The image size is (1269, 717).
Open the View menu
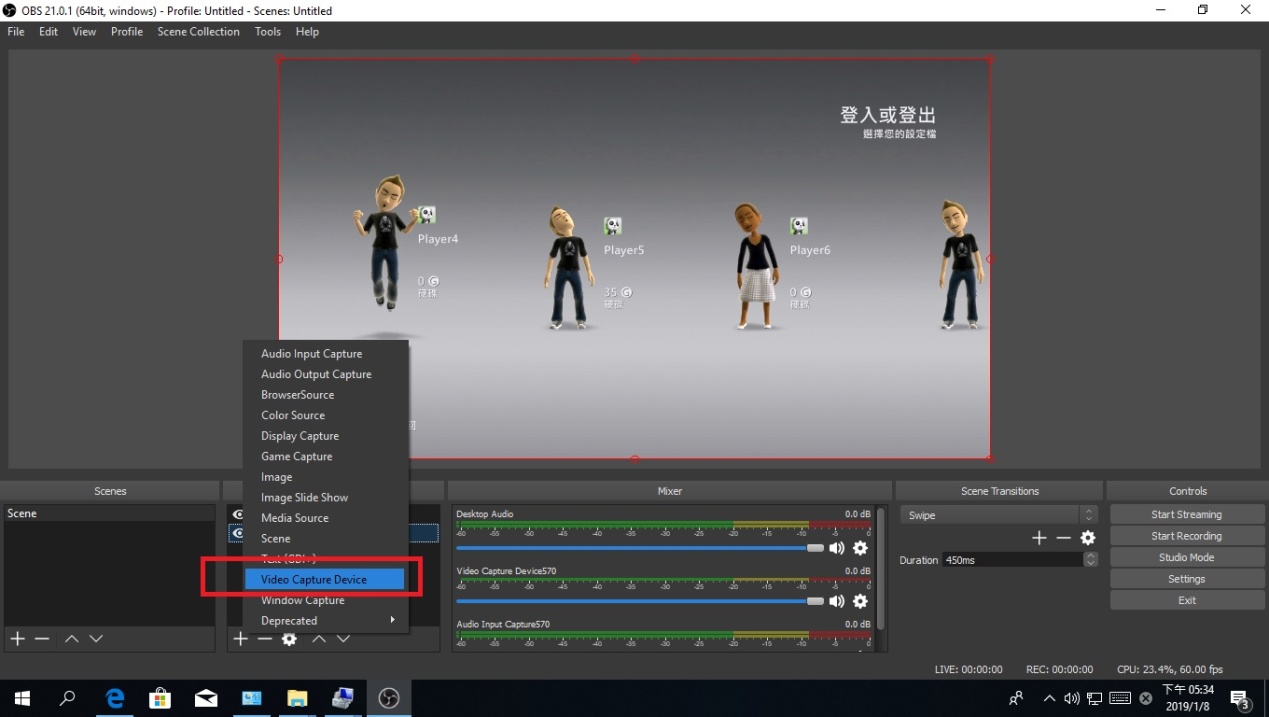coord(84,32)
